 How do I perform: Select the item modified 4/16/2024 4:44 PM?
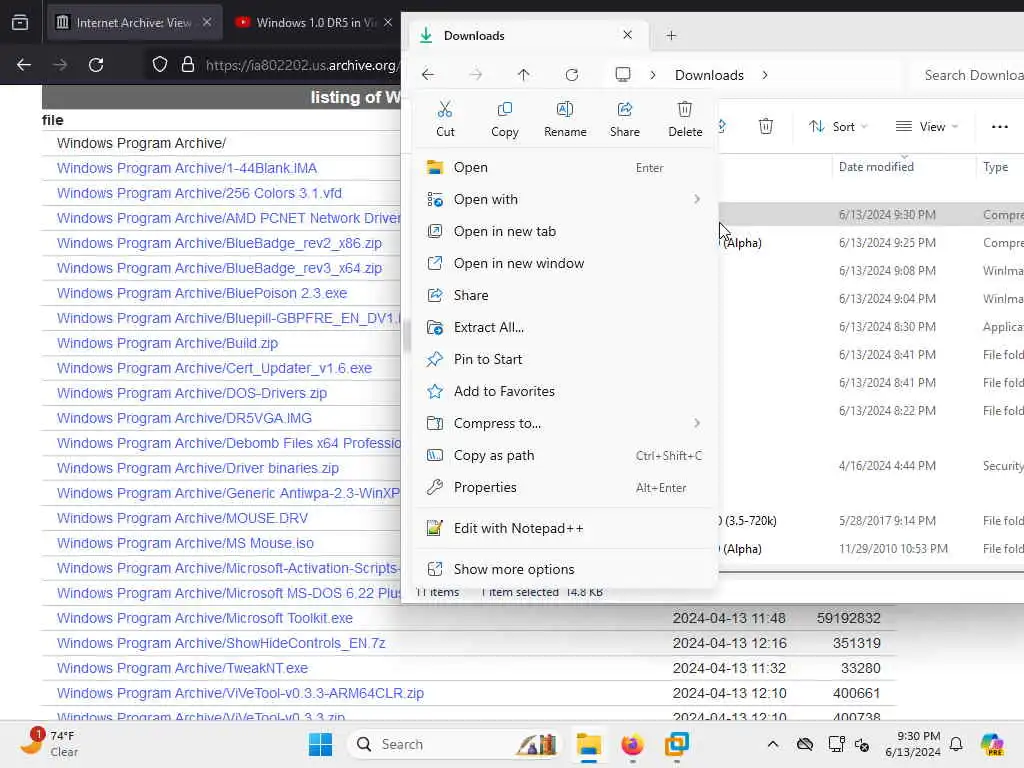click(871, 466)
